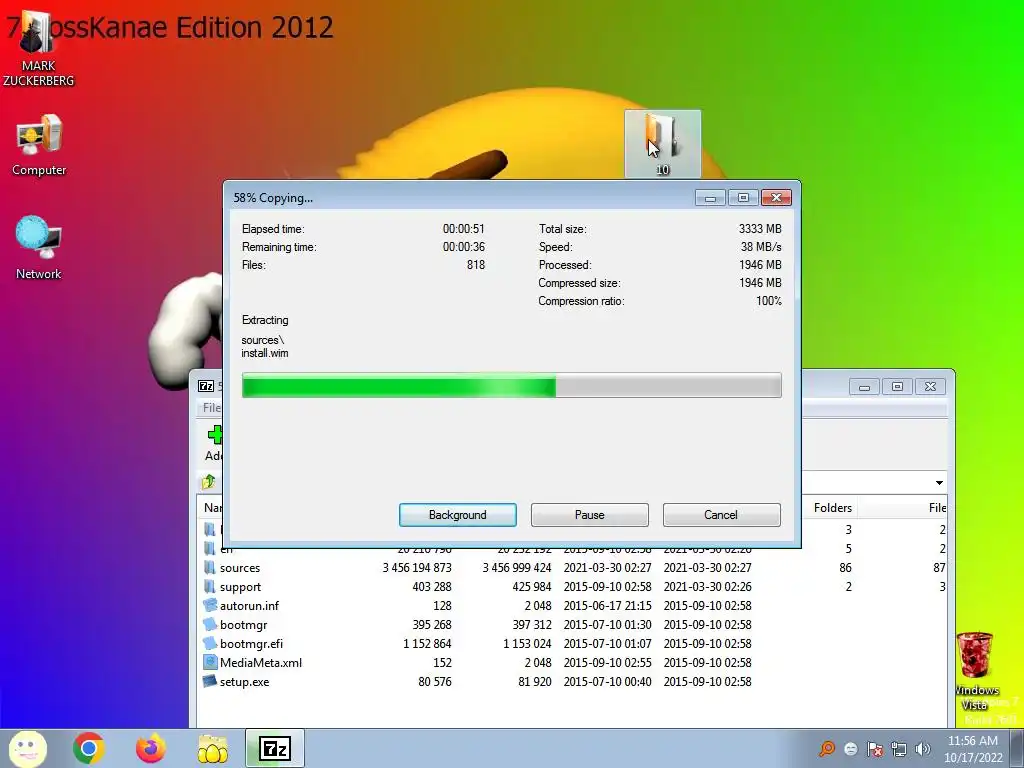Screen dimensions: 1024x768
Task: Open the MARK ZUCKERBERG desktop icon
Action: coord(38,50)
